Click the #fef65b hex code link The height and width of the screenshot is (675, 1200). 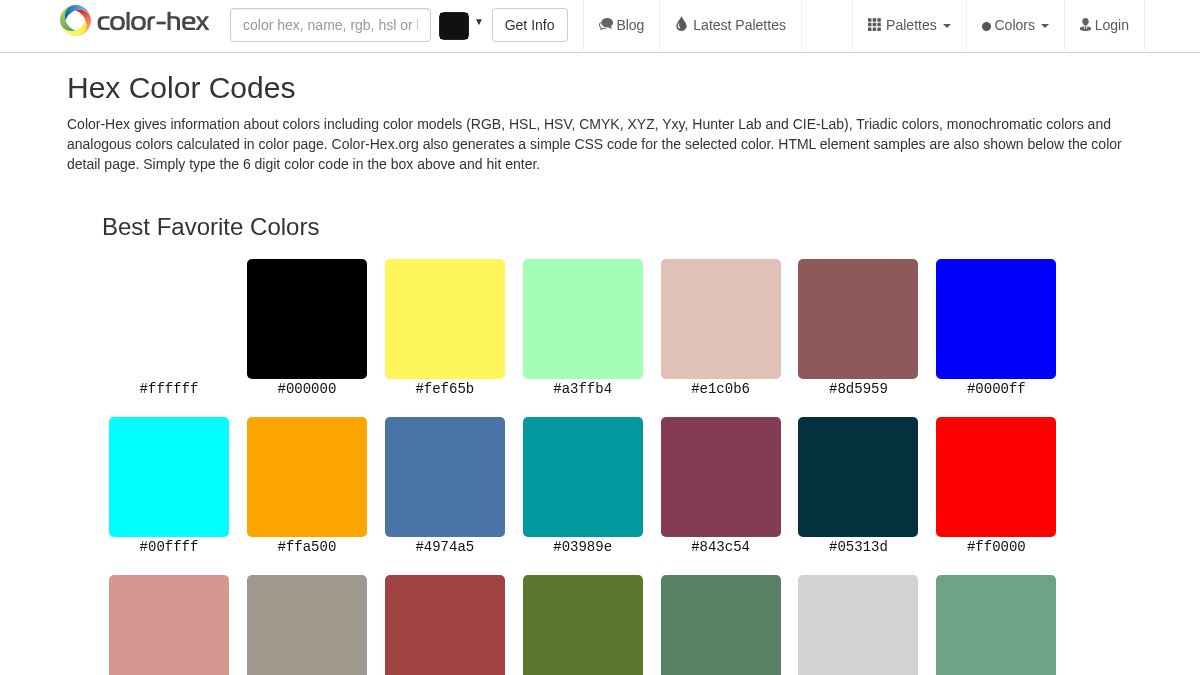point(445,389)
